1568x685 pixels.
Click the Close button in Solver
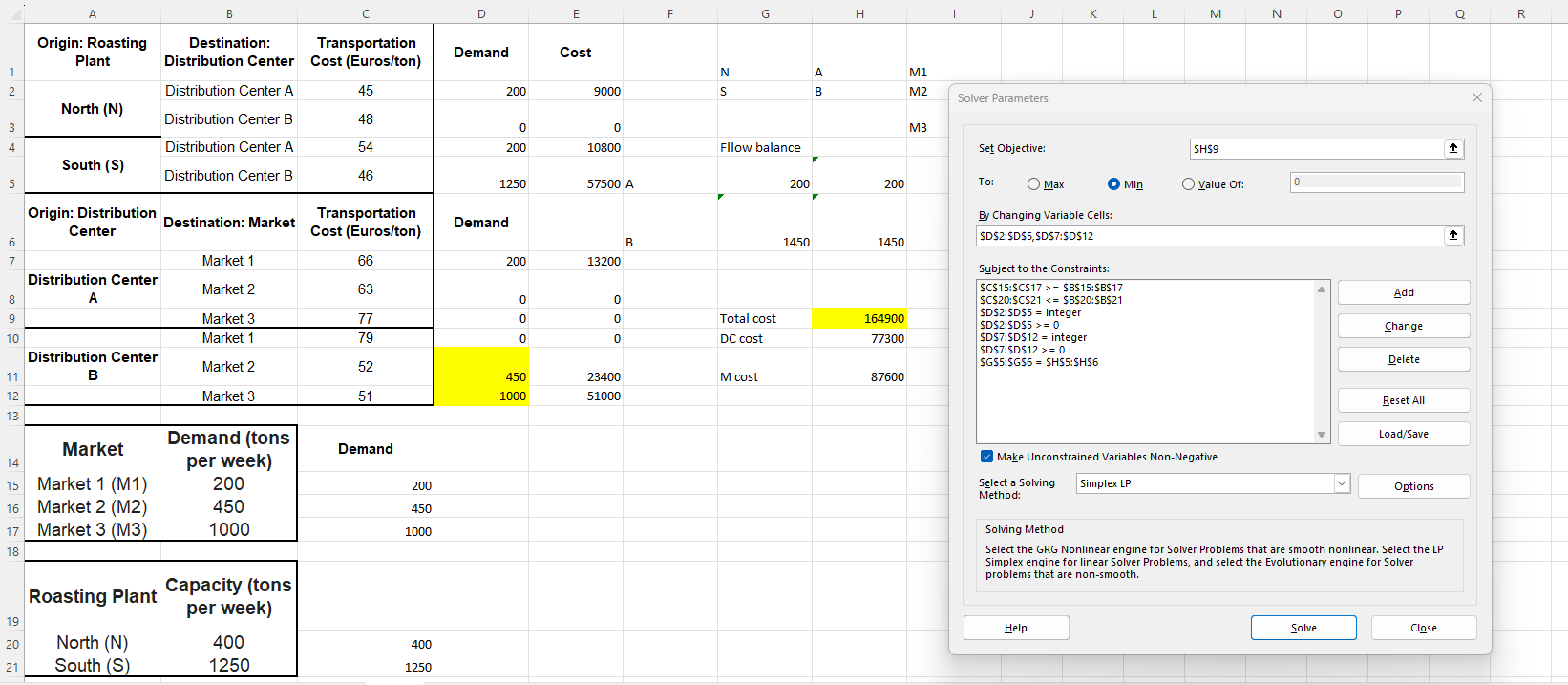point(1424,628)
